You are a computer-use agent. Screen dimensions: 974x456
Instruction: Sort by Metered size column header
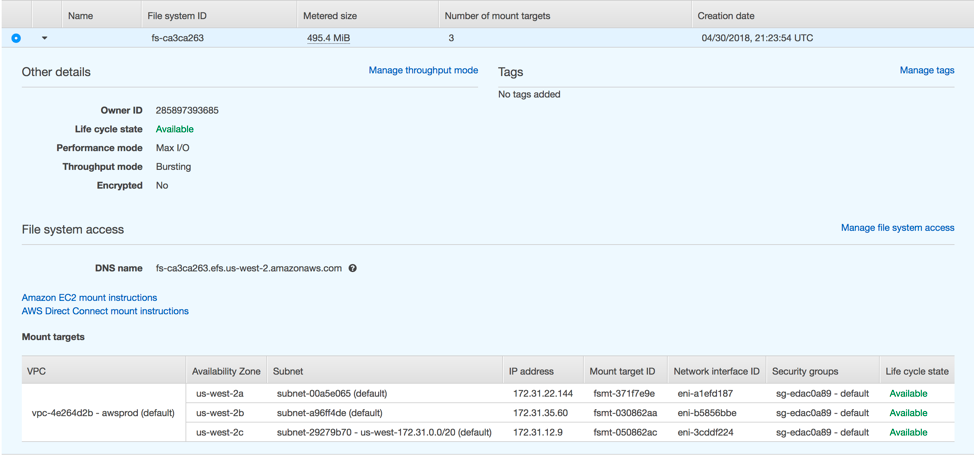(x=328, y=16)
